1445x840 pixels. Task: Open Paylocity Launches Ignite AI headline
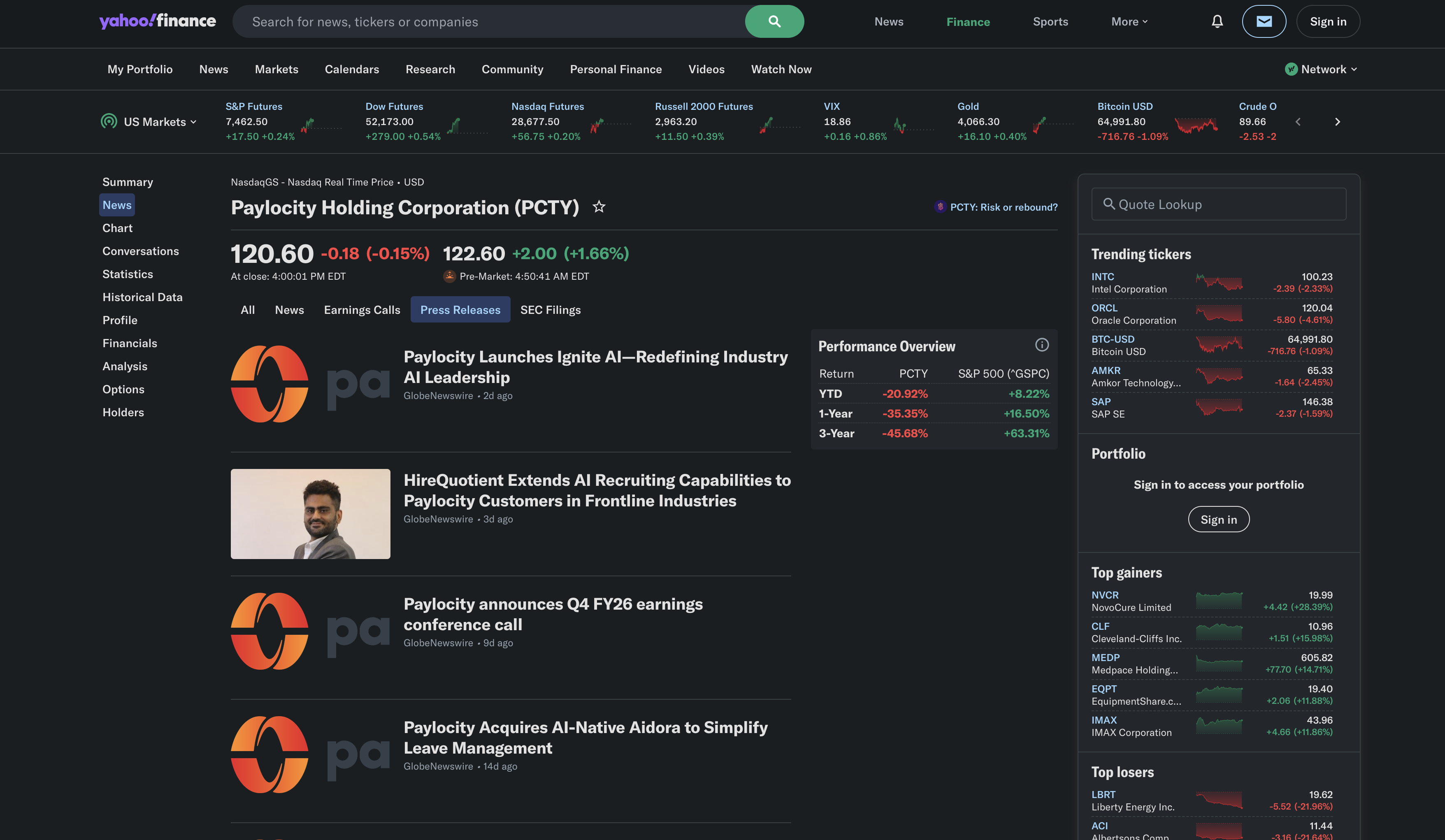pos(595,367)
